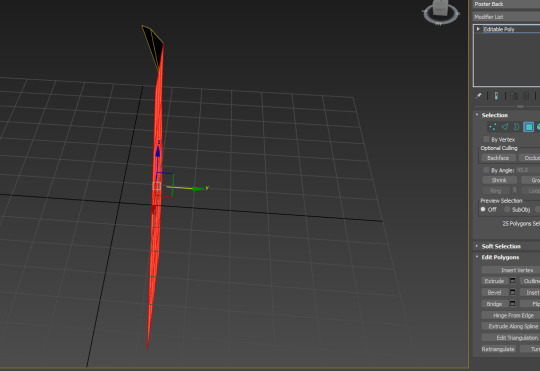Click blue Z-axis arrow of move gizmo
Image resolution: width=540 pixels, height=371 pixels.
[x=158, y=152]
